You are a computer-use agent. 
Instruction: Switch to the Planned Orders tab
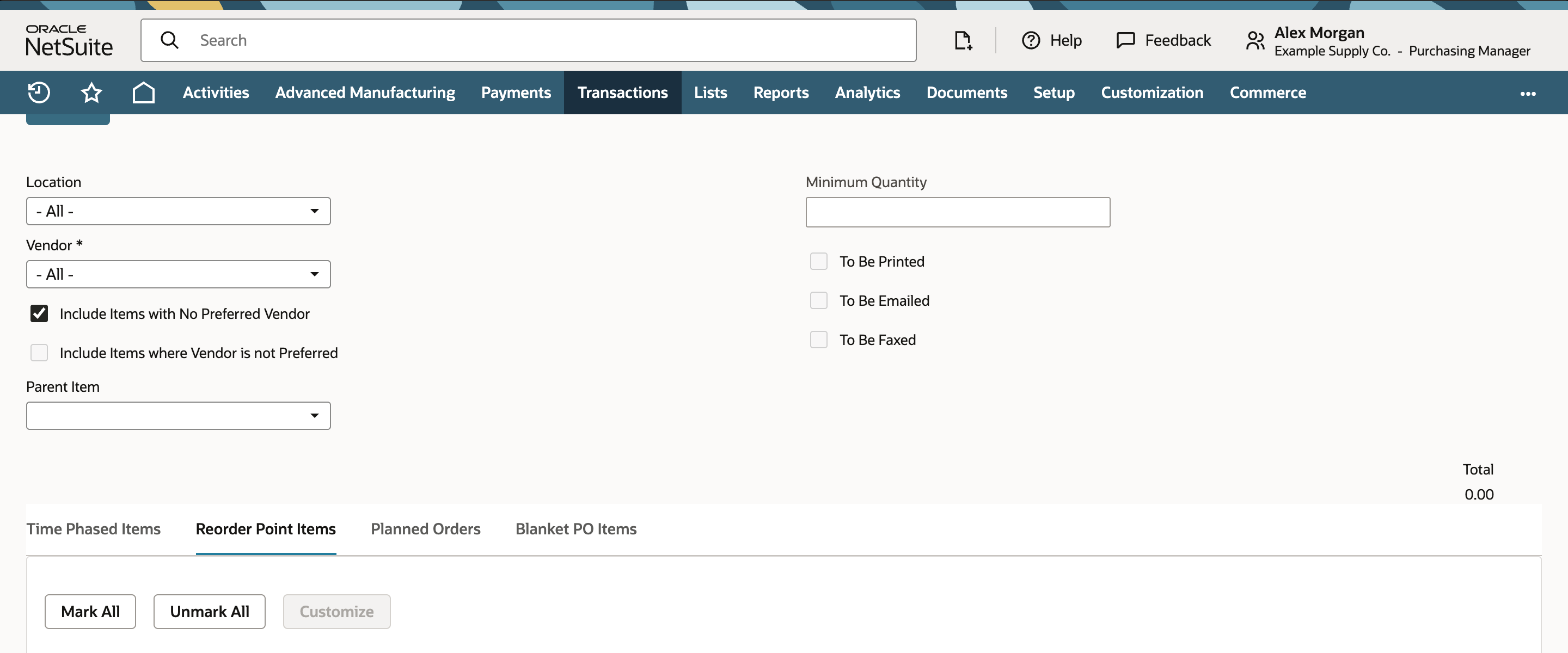tap(425, 529)
